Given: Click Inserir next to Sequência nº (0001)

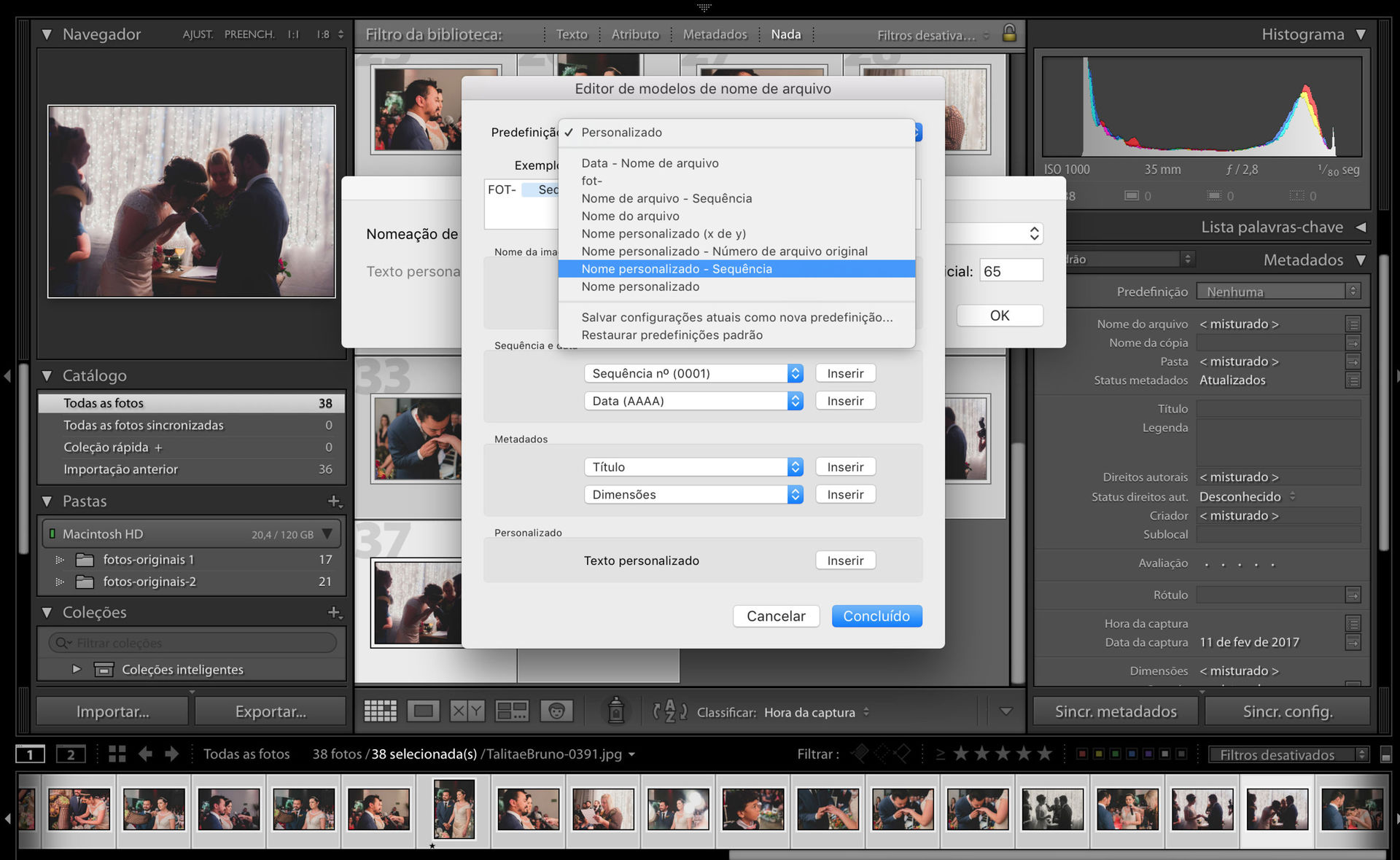Looking at the screenshot, I should pyautogui.click(x=845, y=373).
